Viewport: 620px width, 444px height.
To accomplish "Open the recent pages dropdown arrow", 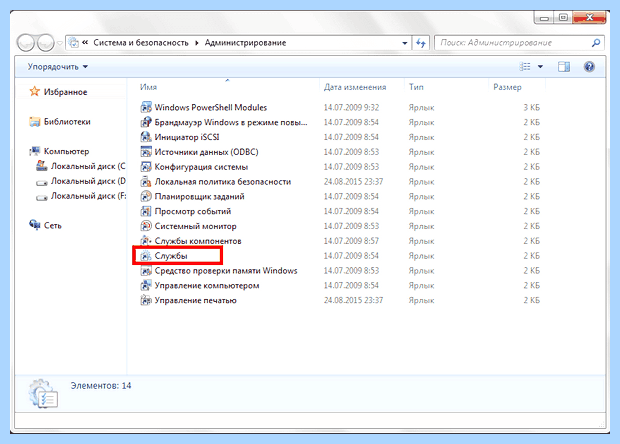I will point(60,43).
